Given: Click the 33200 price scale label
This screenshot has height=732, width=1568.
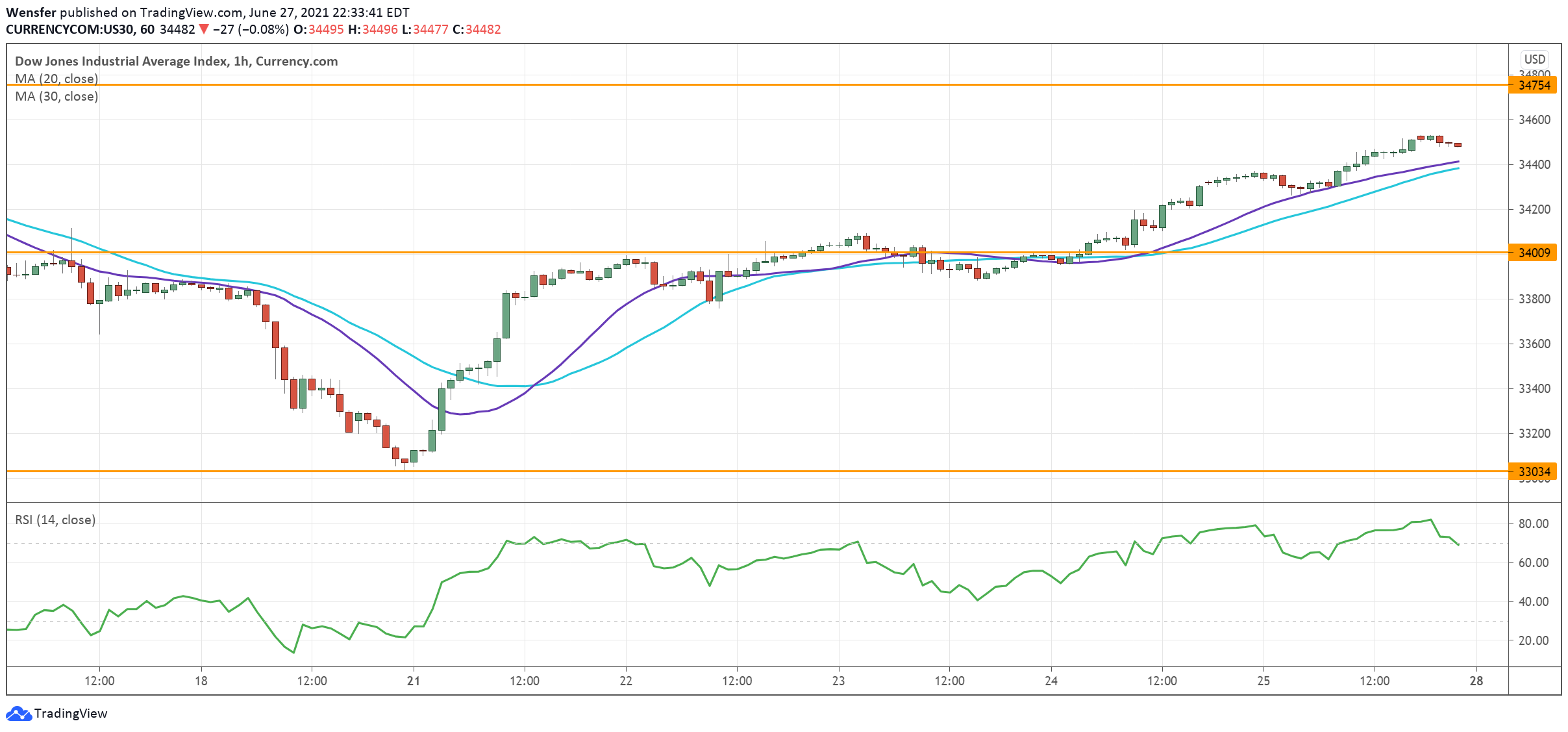Looking at the screenshot, I should point(1534,433).
